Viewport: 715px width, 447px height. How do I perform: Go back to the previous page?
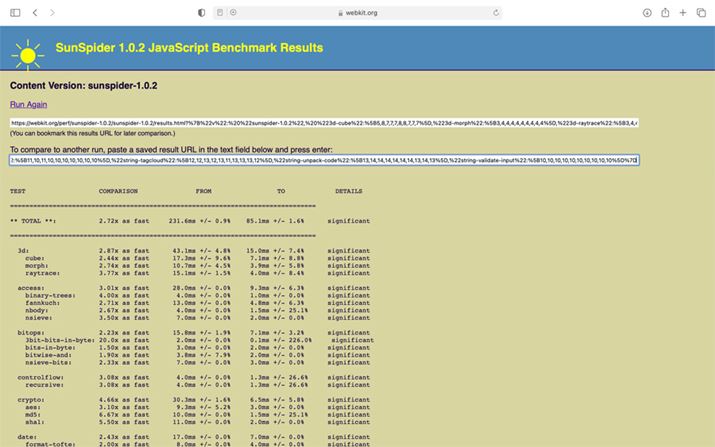click(x=35, y=13)
